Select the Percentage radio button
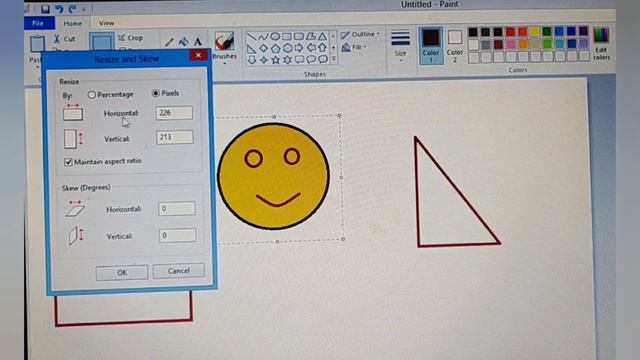Image resolution: width=640 pixels, height=360 pixels. click(91, 95)
